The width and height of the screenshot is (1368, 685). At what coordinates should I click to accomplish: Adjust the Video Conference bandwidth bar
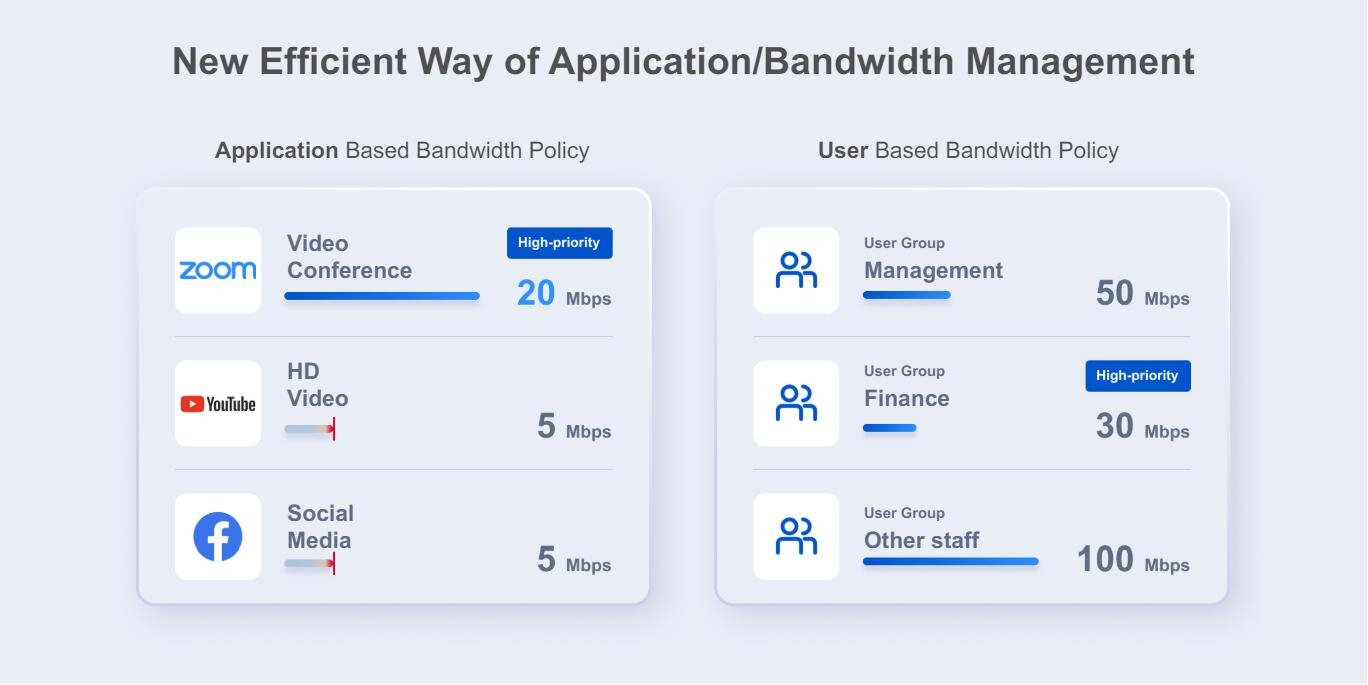[382, 296]
